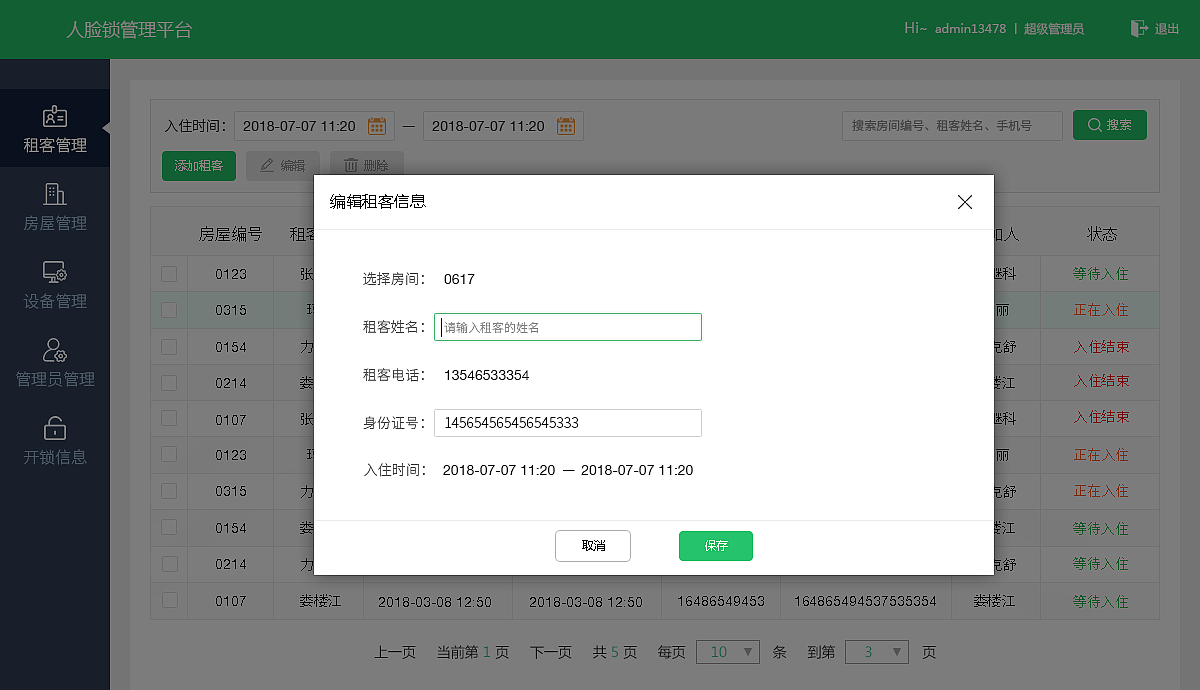The height and width of the screenshot is (690, 1200).
Task: Open 开锁信息 via the lock icon
Action: (x=55, y=430)
